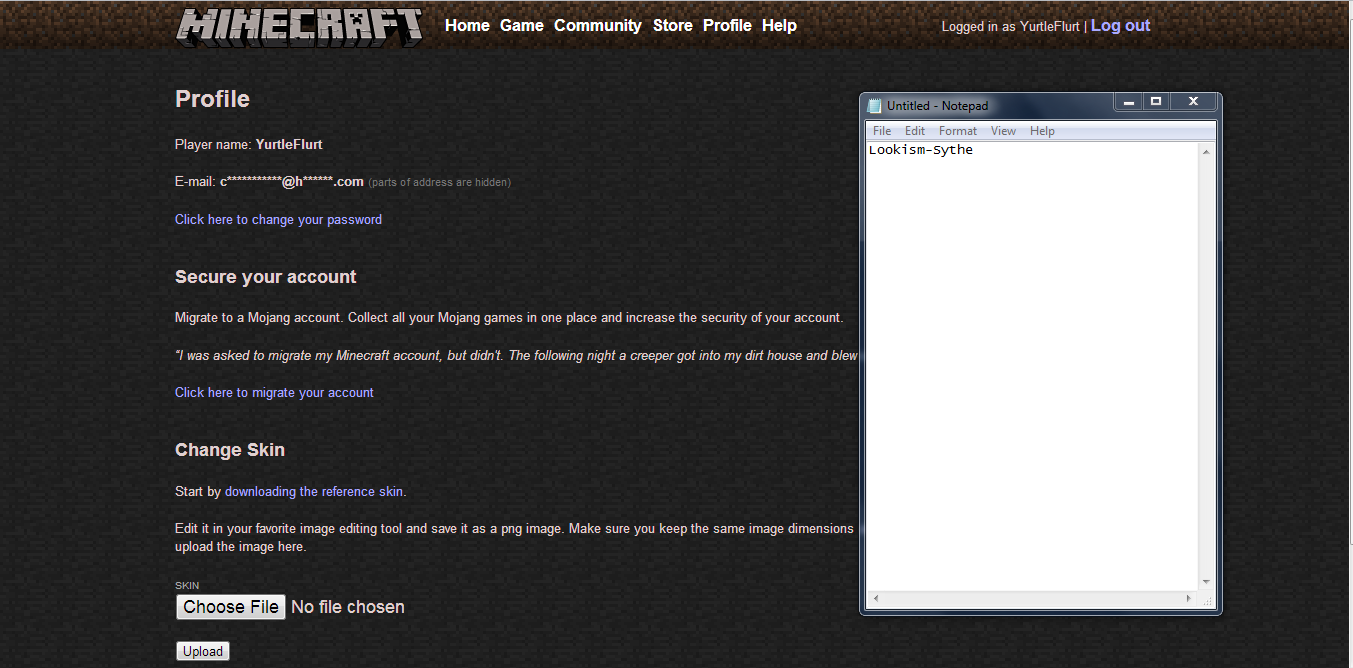
Task: Maximize the Notepad window
Action: [x=1156, y=102]
